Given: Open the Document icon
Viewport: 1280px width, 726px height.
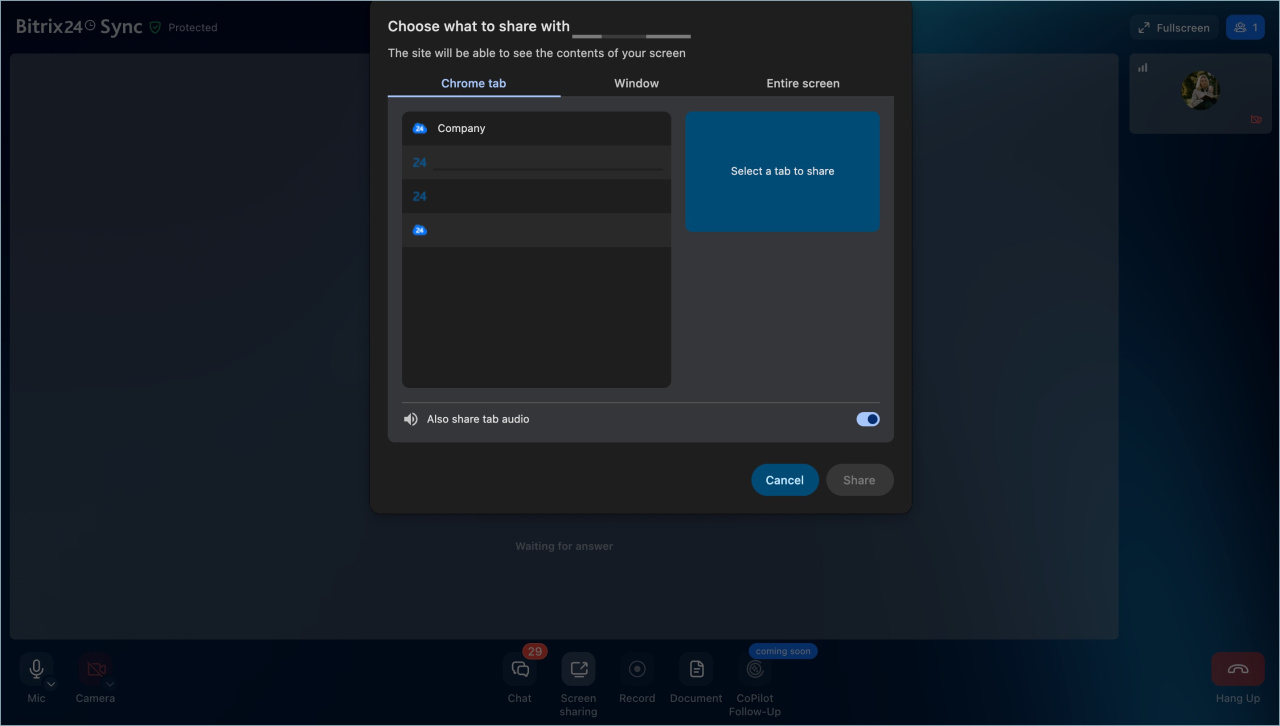Looking at the screenshot, I should pyautogui.click(x=696, y=669).
